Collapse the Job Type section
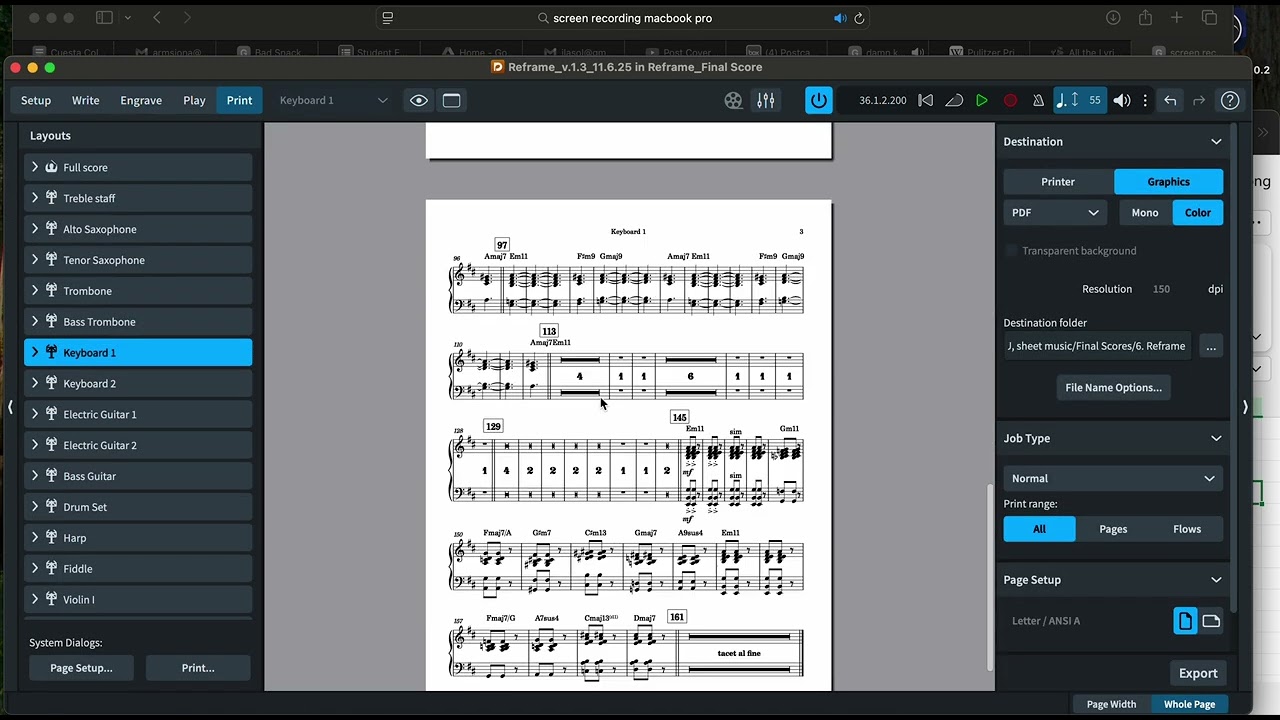Image resolution: width=1280 pixels, height=720 pixels. (x=1216, y=439)
